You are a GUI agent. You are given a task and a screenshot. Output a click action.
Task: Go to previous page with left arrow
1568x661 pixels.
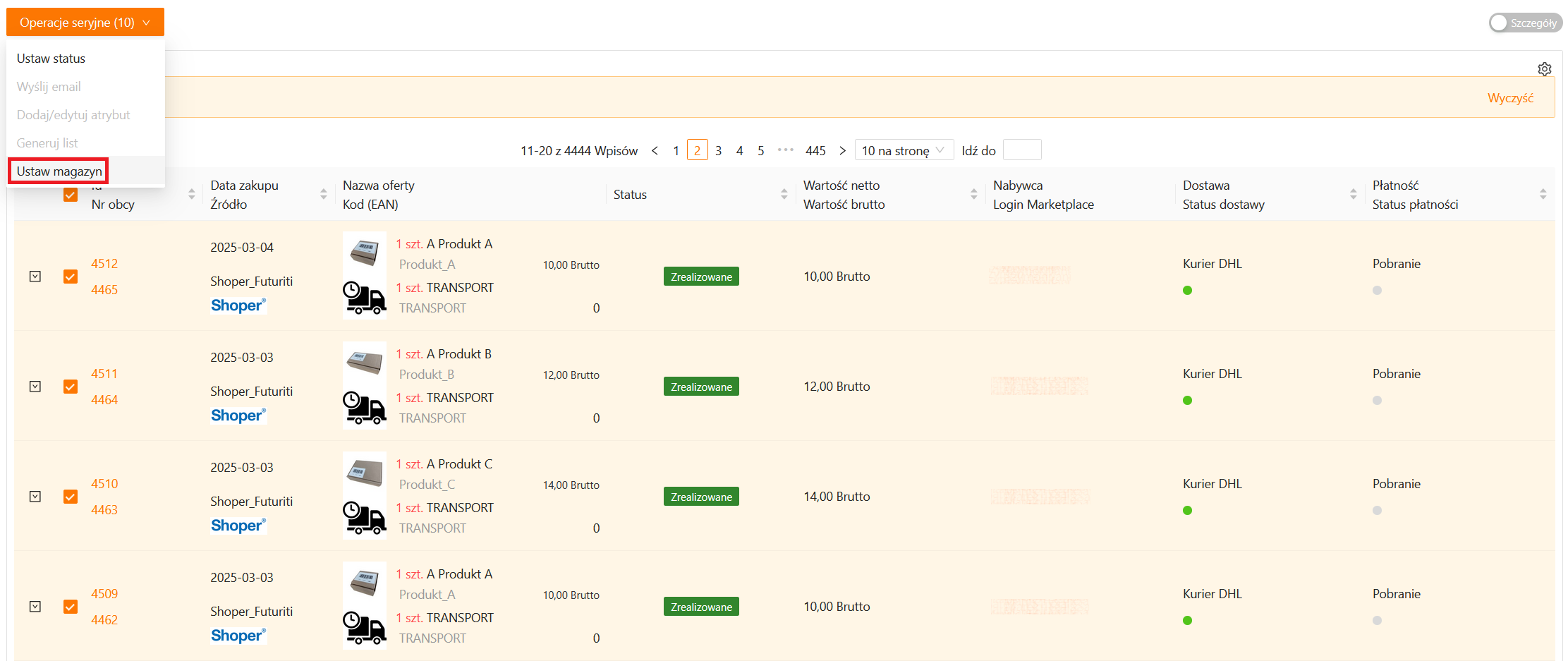tap(655, 151)
